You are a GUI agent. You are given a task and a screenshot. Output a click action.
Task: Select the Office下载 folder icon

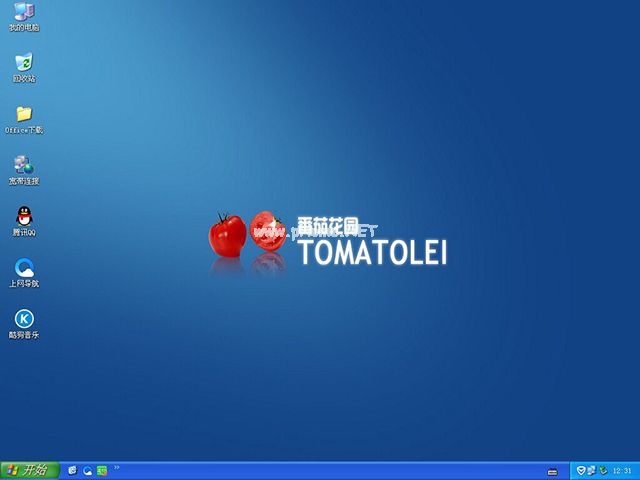click(x=24, y=114)
